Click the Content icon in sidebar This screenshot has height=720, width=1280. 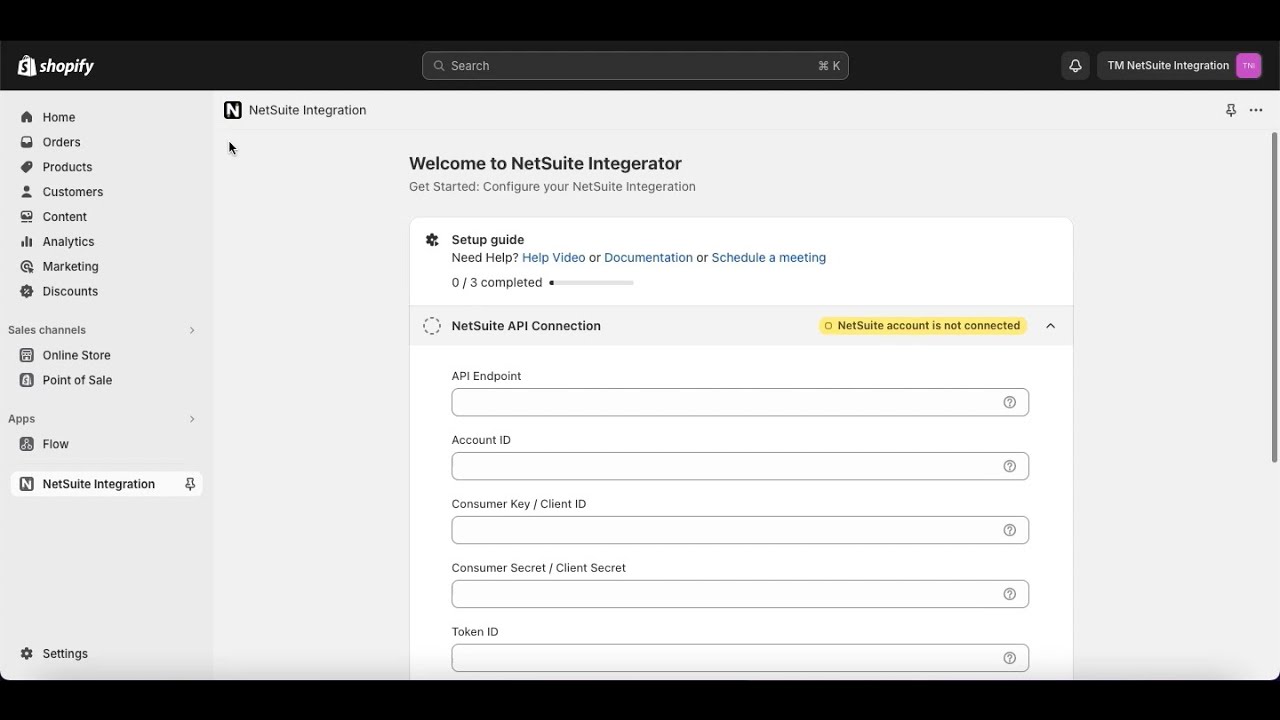click(27, 217)
